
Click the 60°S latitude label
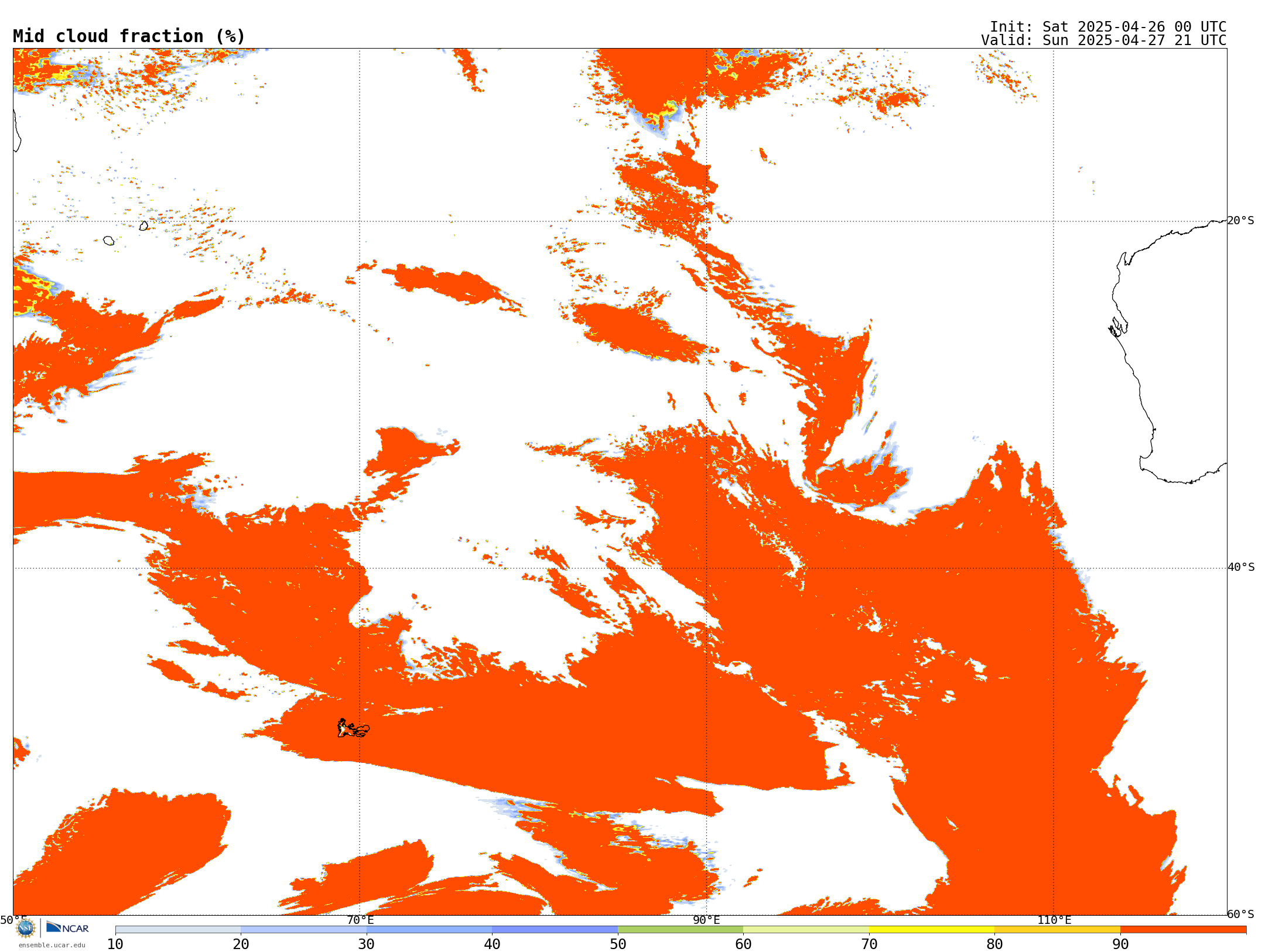point(1240,914)
